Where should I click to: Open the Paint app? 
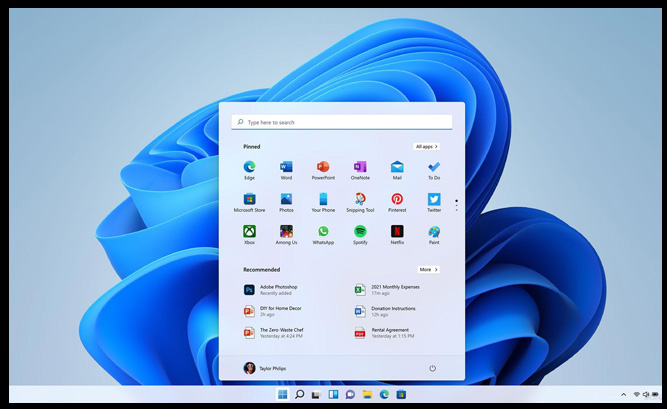(434, 235)
